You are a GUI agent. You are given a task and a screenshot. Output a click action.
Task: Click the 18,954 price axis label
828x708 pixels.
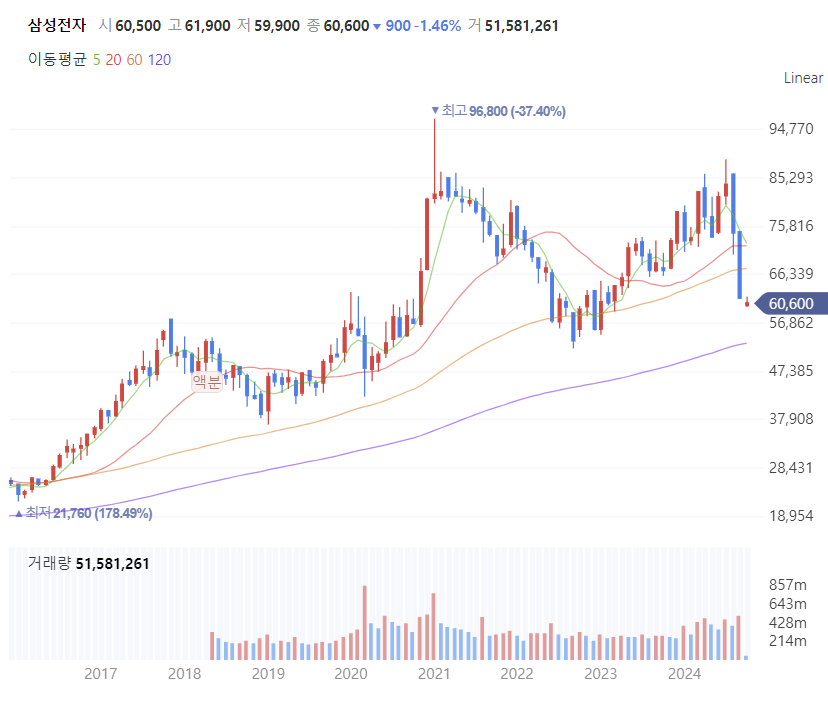point(791,516)
